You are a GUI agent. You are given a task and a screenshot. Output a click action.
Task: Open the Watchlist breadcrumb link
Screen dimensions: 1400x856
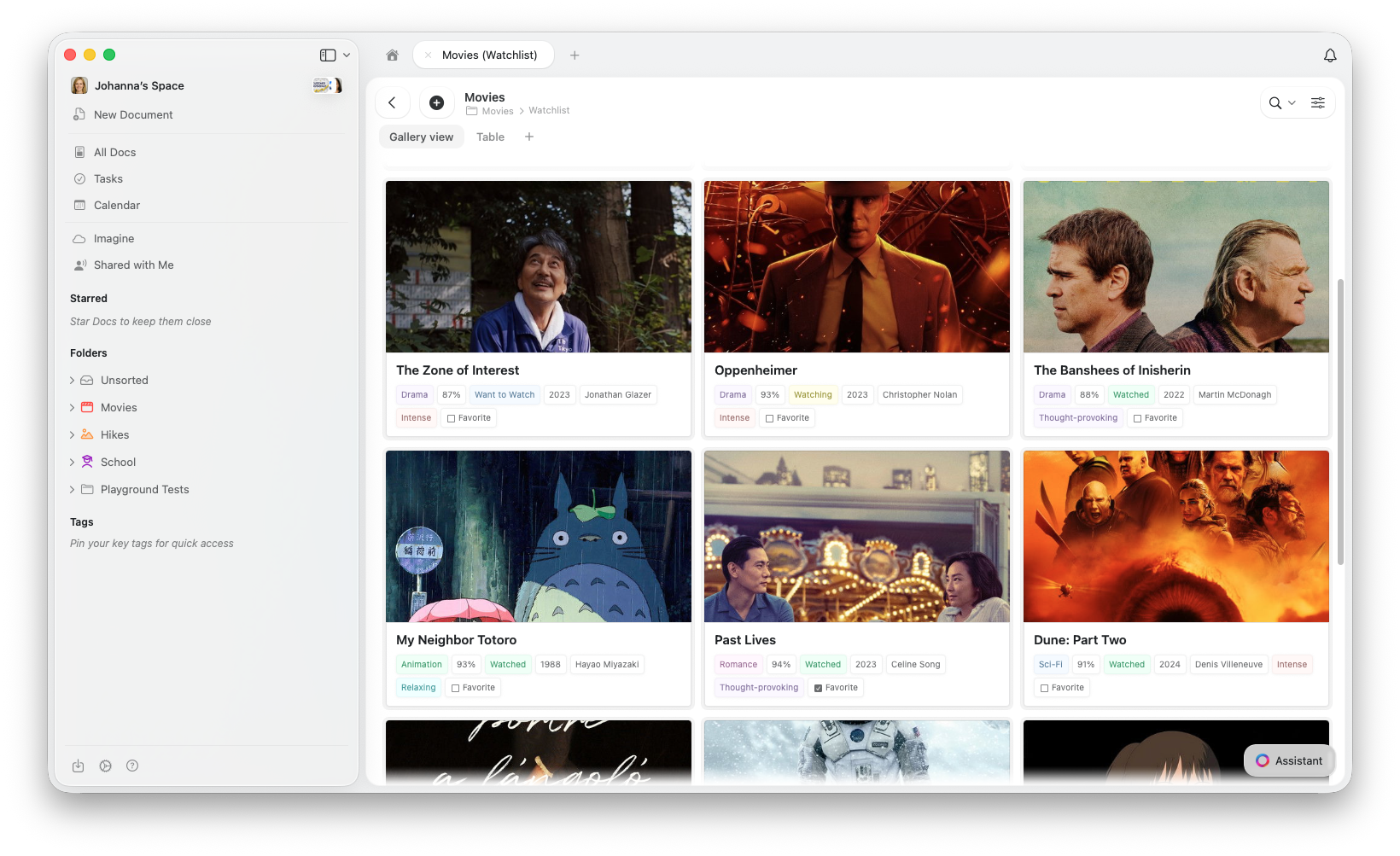click(x=549, y=110)
